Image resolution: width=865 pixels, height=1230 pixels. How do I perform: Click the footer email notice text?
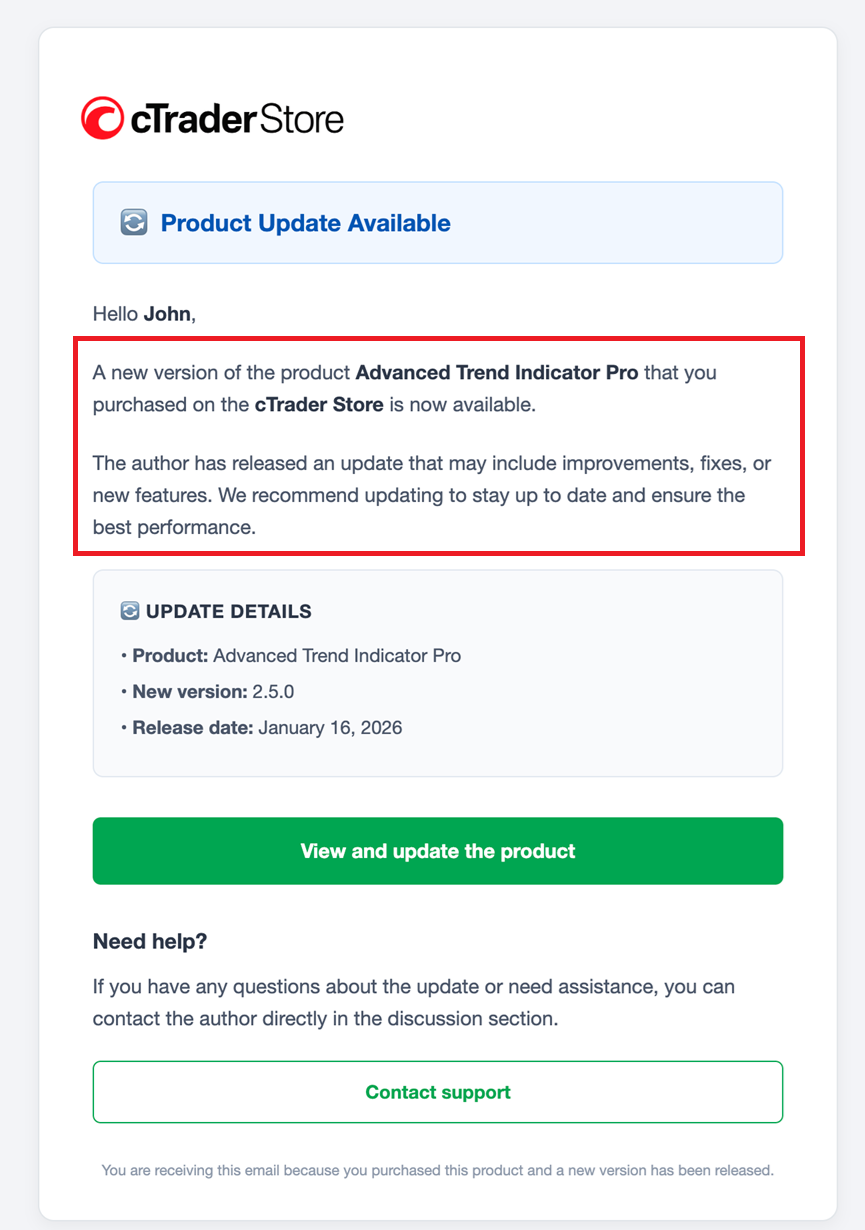coord(437,1169)
